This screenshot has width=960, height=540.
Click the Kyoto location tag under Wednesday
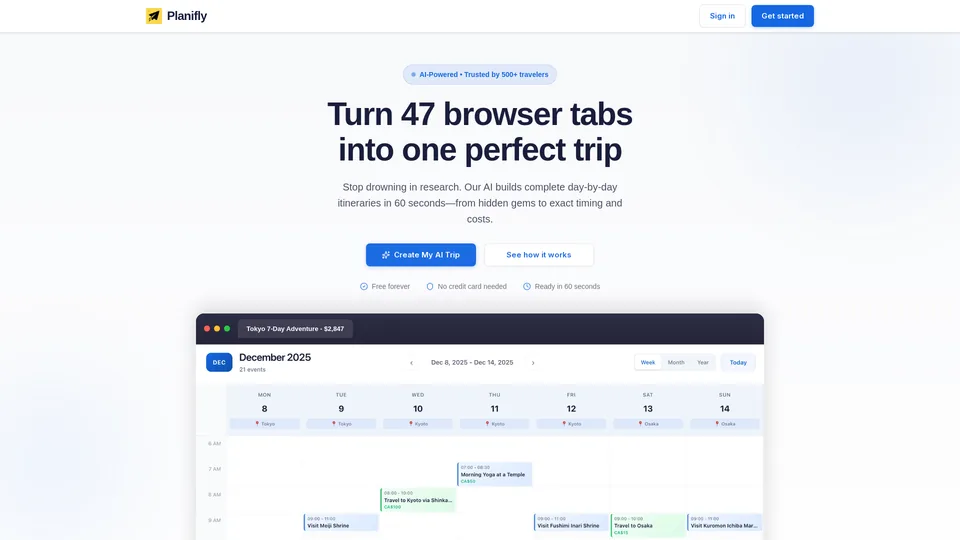418,424
